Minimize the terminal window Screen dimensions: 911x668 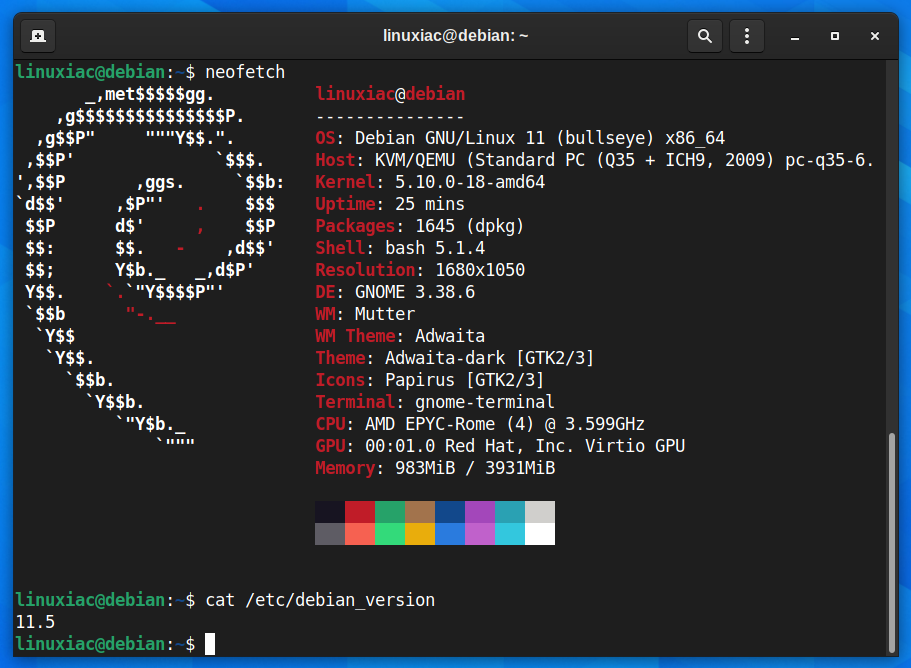pyautogui.click(x=795, y=36)
